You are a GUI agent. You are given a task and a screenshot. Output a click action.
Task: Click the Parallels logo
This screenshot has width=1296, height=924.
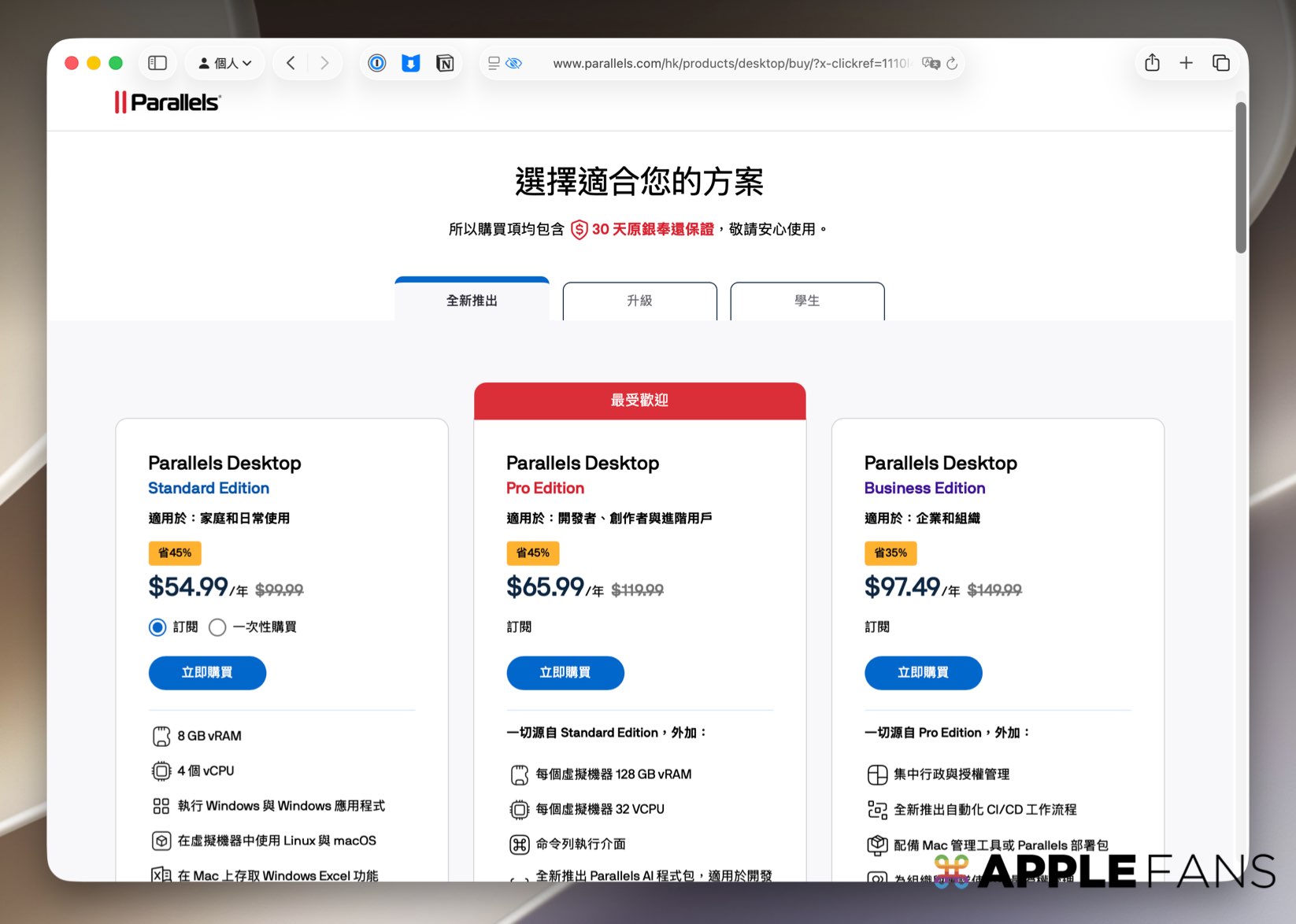(168, 102)
